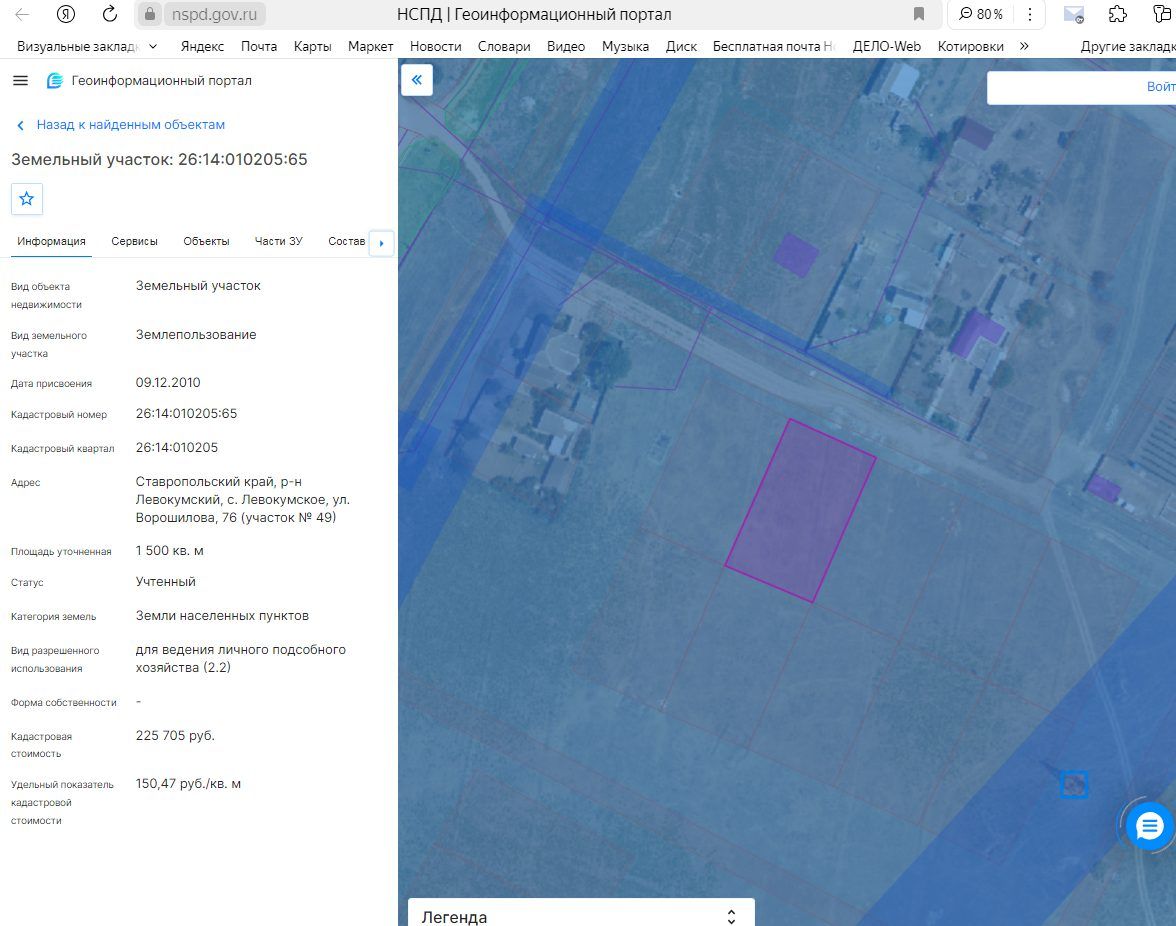The width and height of the screenshot is (1176, 926).
Task: Open the Диск bookmark
Action: [681, 46]
